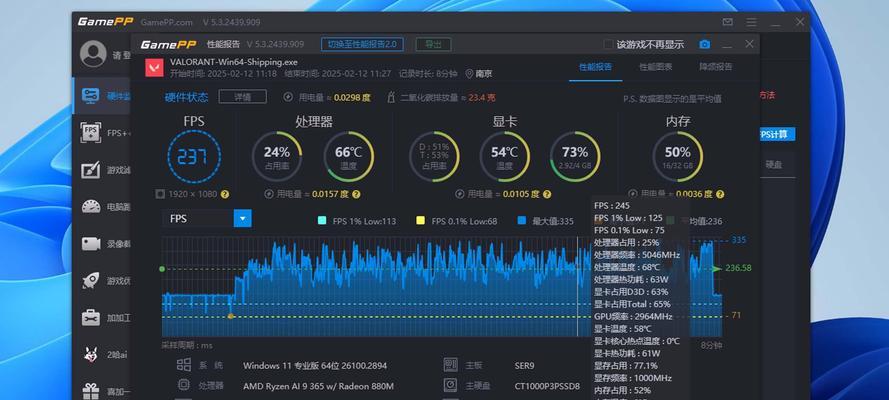The width and height of the screenshot is (889, 400).
Task: Switch to the 性能图表 tab
Action: pyautogui.click(x=655, y=67)
